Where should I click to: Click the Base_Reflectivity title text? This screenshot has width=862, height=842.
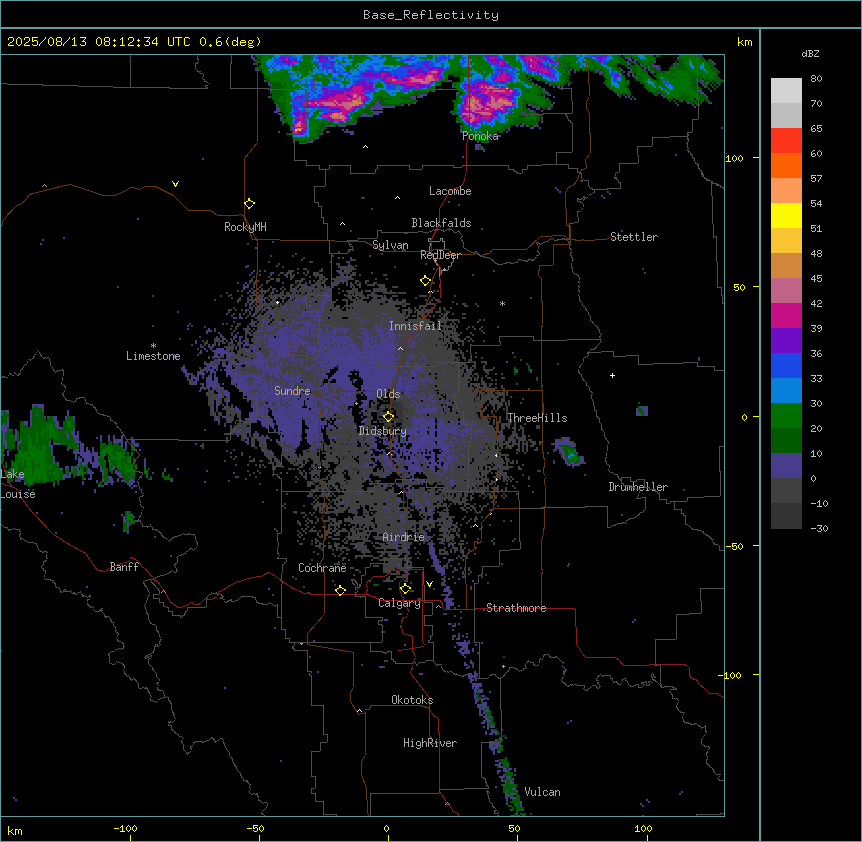(431, 15)
